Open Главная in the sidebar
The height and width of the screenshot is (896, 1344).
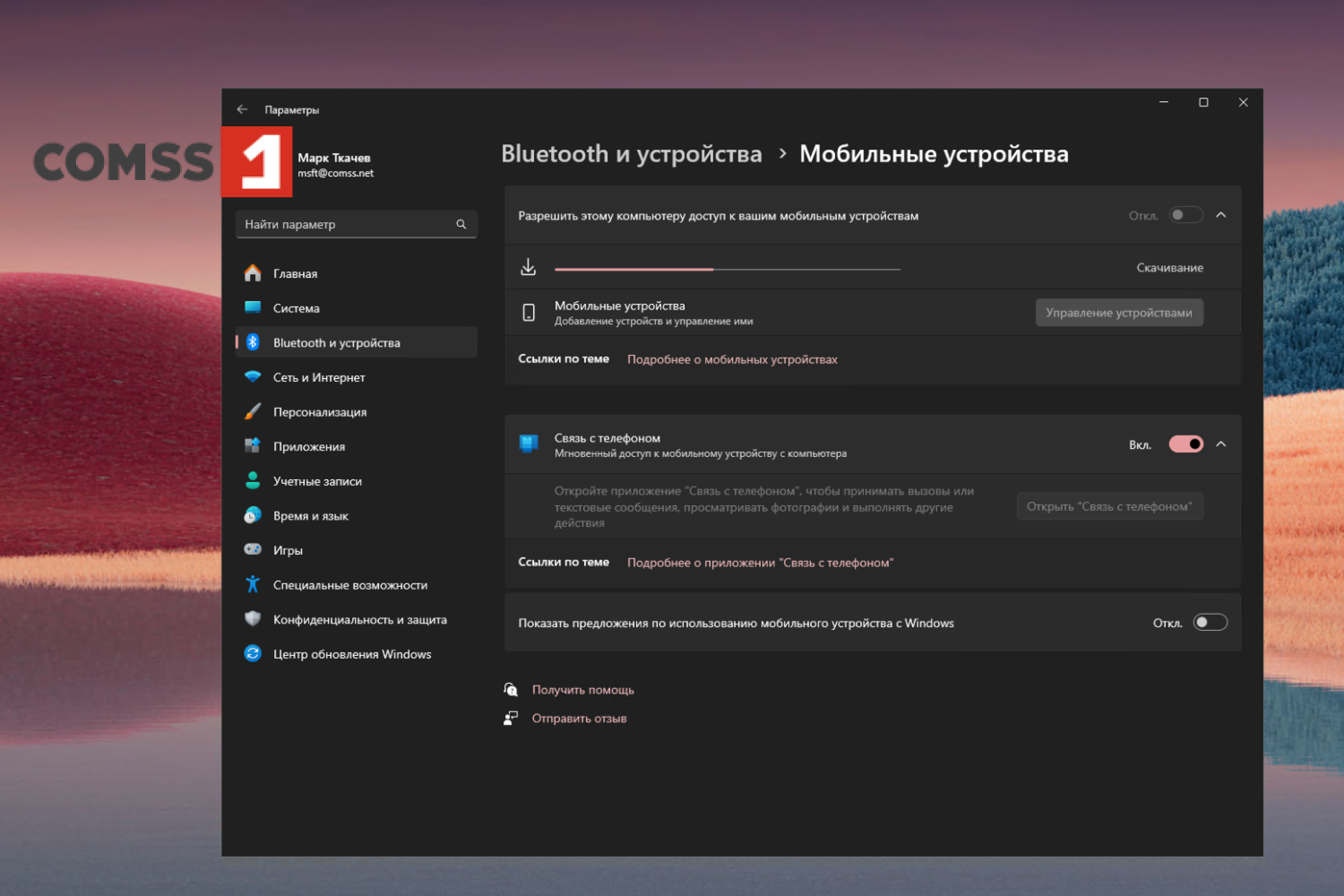point(356,273)
